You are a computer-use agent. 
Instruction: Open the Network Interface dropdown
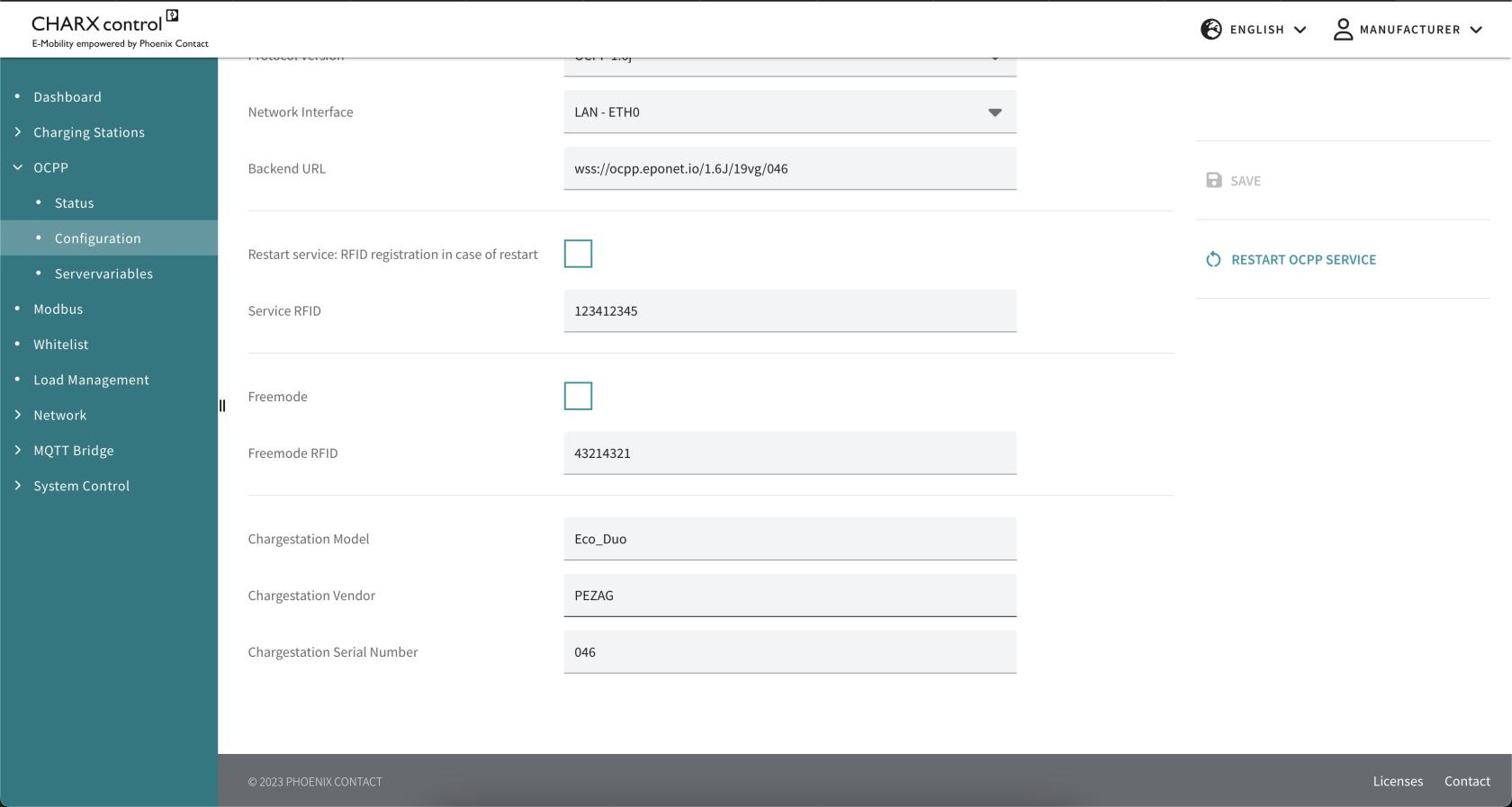pos(790,112)
